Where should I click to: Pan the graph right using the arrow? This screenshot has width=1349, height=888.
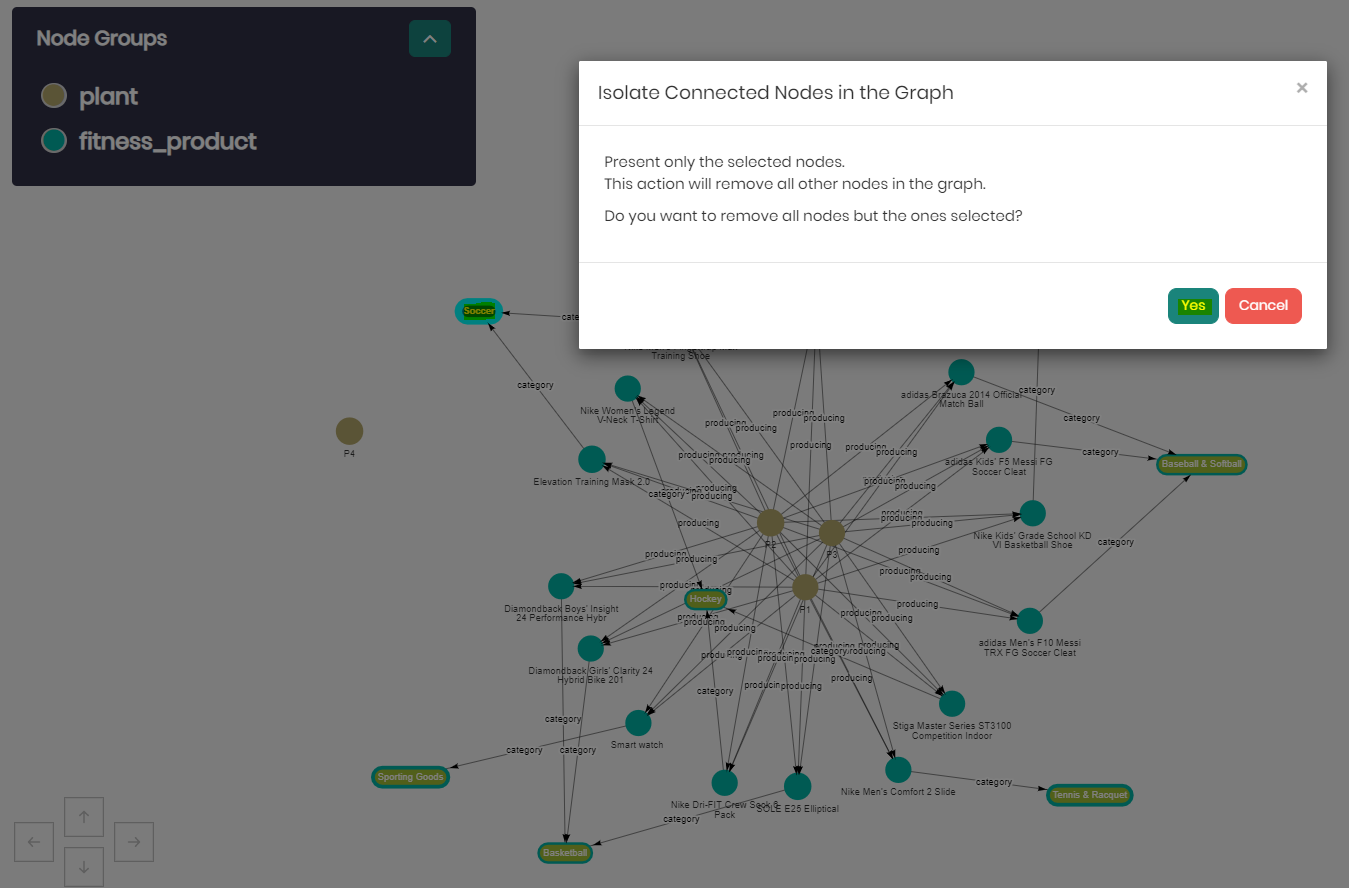coord(133,841)
